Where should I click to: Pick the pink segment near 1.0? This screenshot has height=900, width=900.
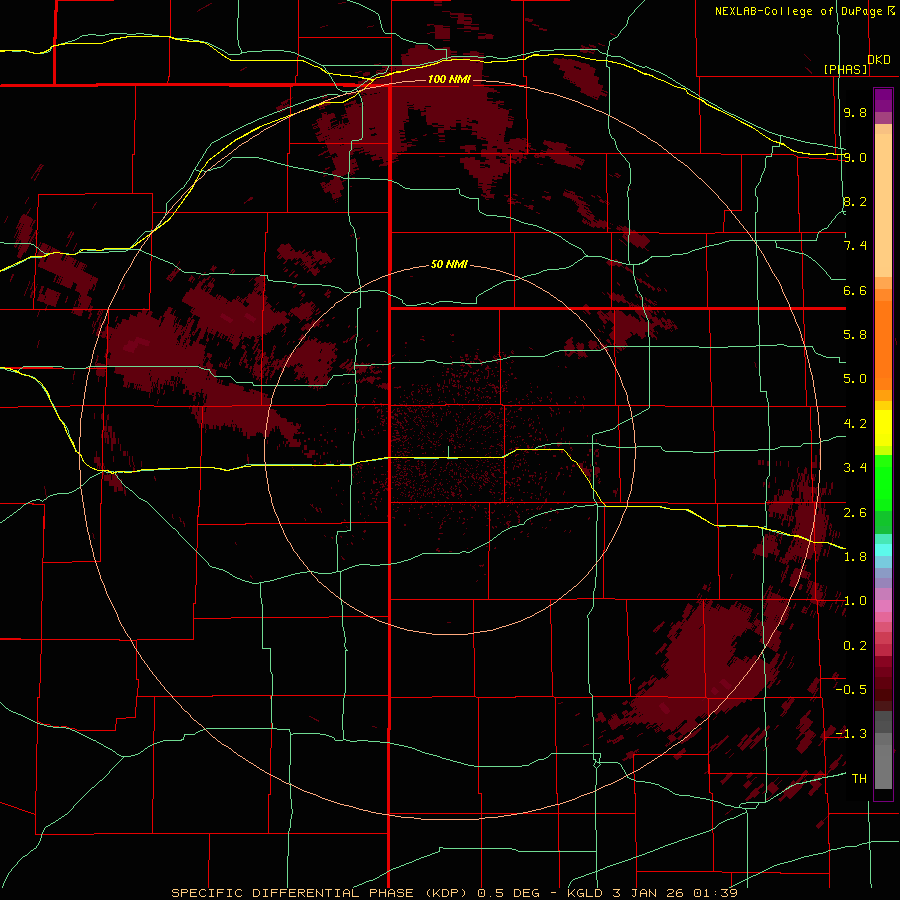(883, 606)
